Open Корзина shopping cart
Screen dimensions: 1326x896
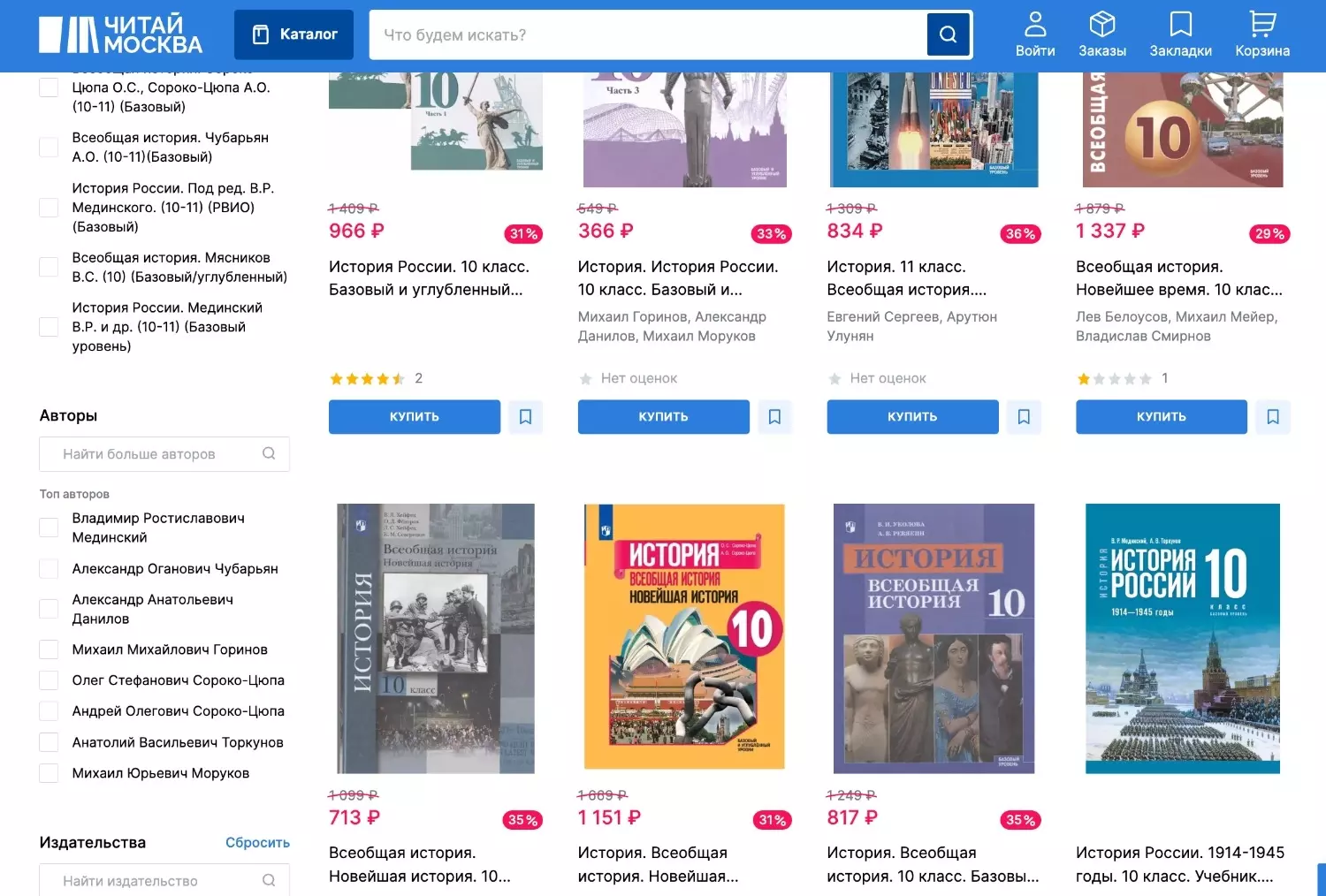1262,34
